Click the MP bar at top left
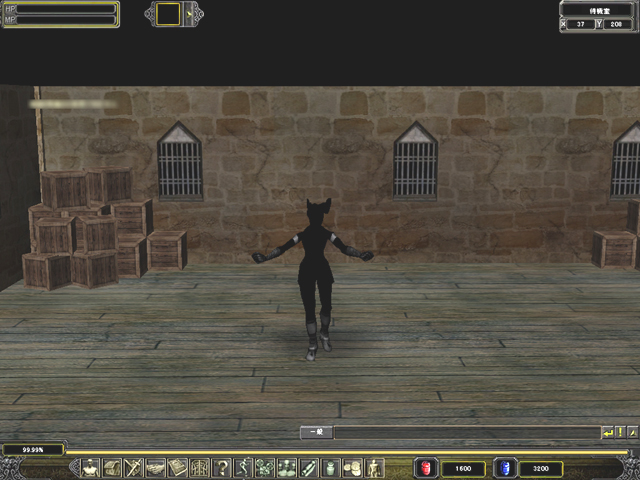This screenshot has height=480, width=640. click(66, 20)
